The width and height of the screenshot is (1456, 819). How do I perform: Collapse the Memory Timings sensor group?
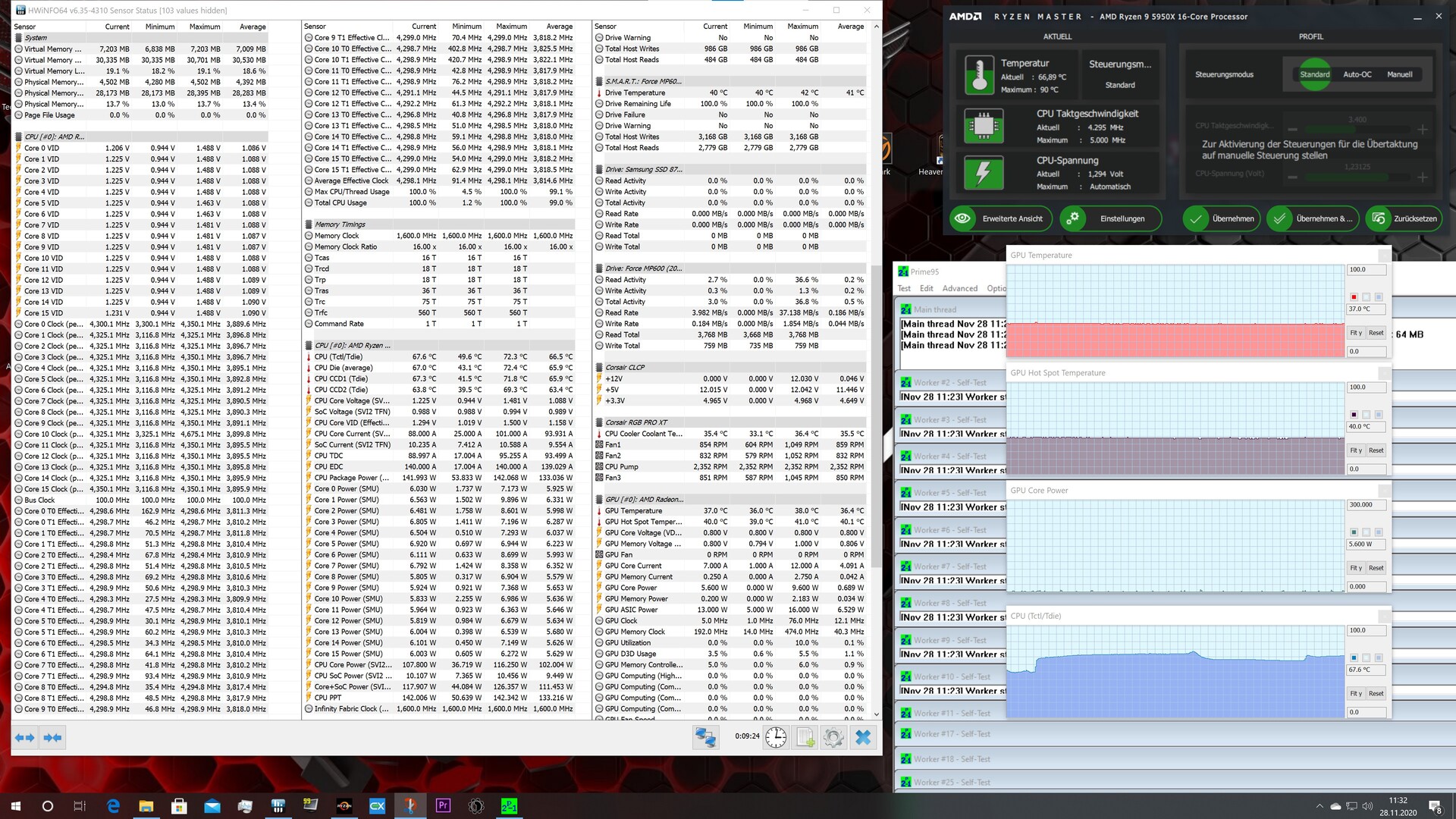pos(339,224)
